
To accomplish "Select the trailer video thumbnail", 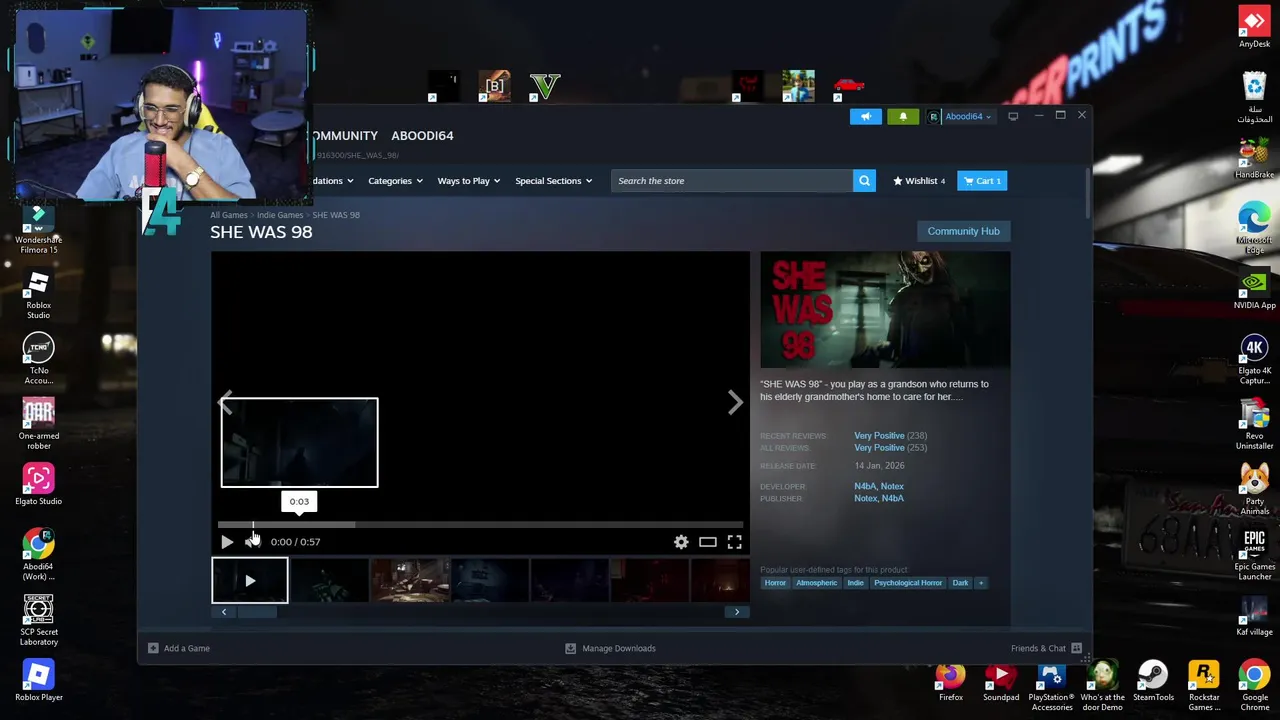I will pos(250,581).
